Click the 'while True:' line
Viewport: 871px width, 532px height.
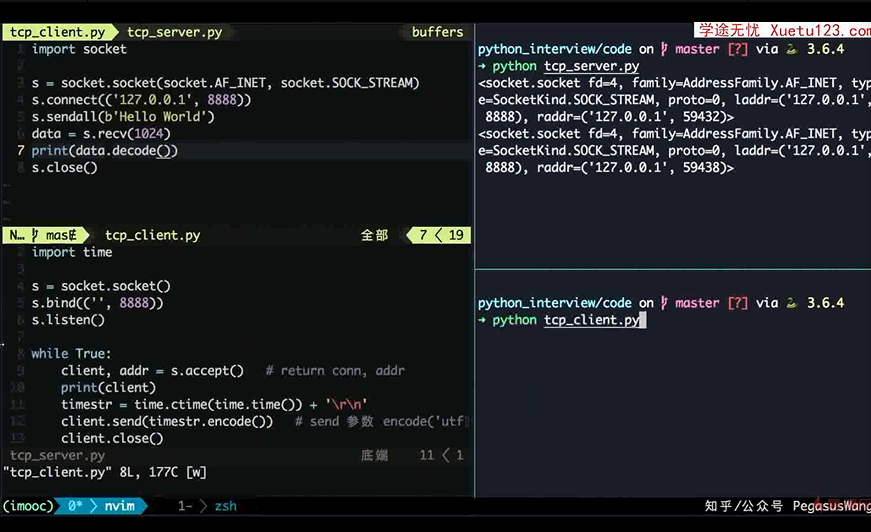coord(71,354)
